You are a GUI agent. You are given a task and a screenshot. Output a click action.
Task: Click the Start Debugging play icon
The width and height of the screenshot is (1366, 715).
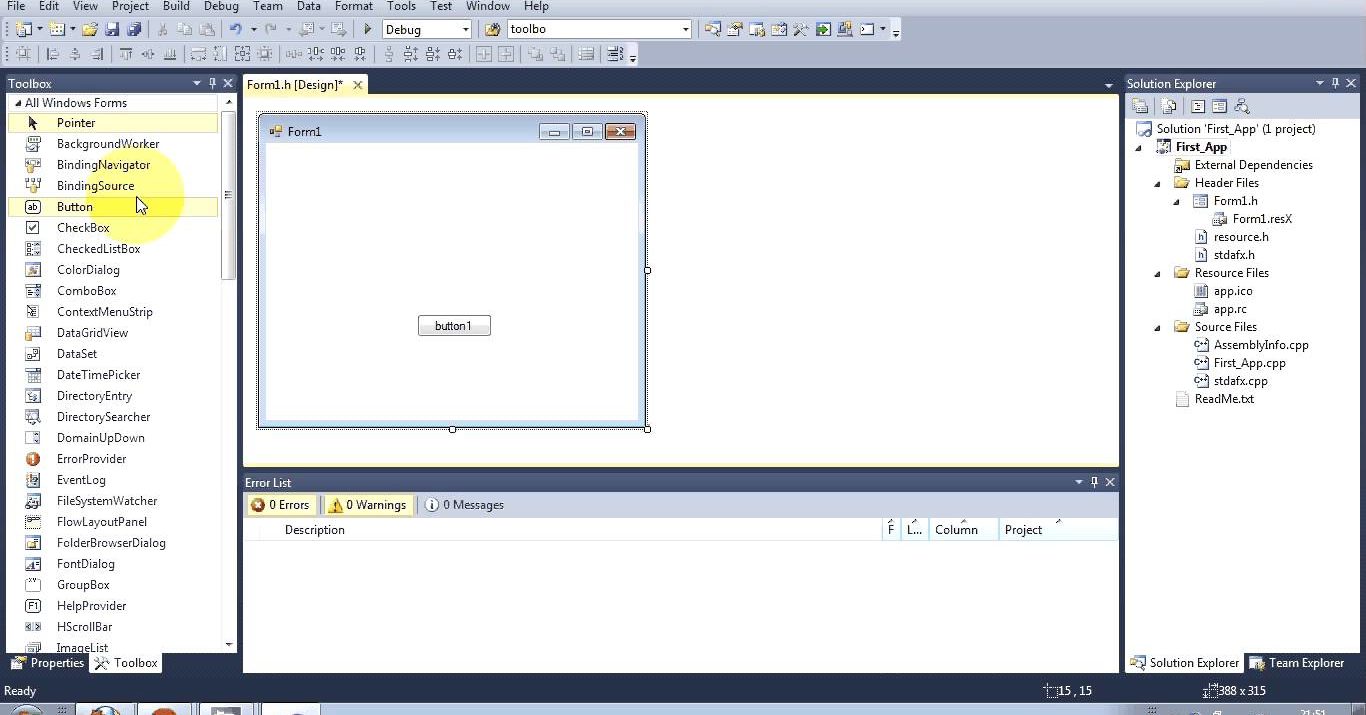coord(368,30)
